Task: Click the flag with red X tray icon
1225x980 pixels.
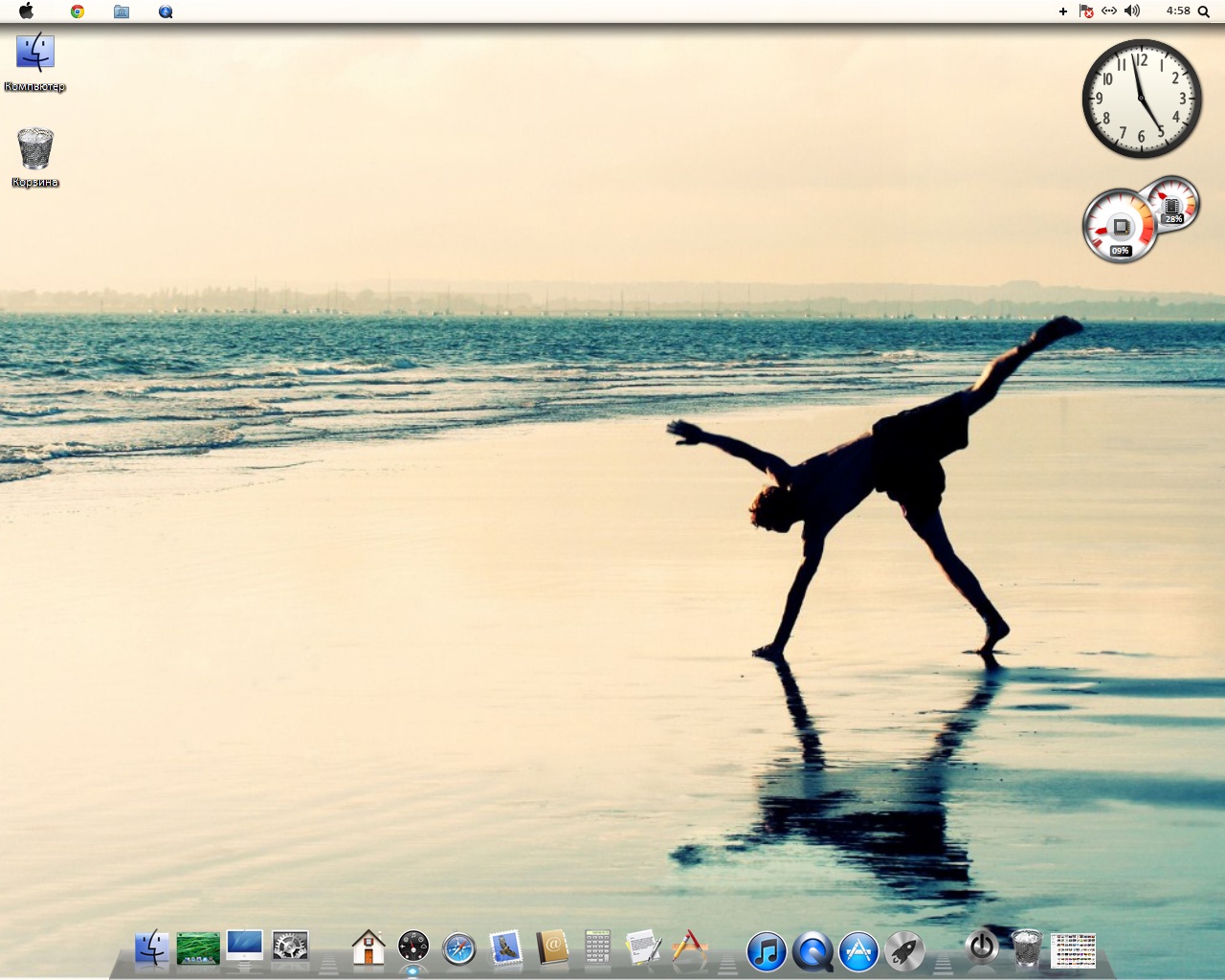Action: (x=1086, y=11)
